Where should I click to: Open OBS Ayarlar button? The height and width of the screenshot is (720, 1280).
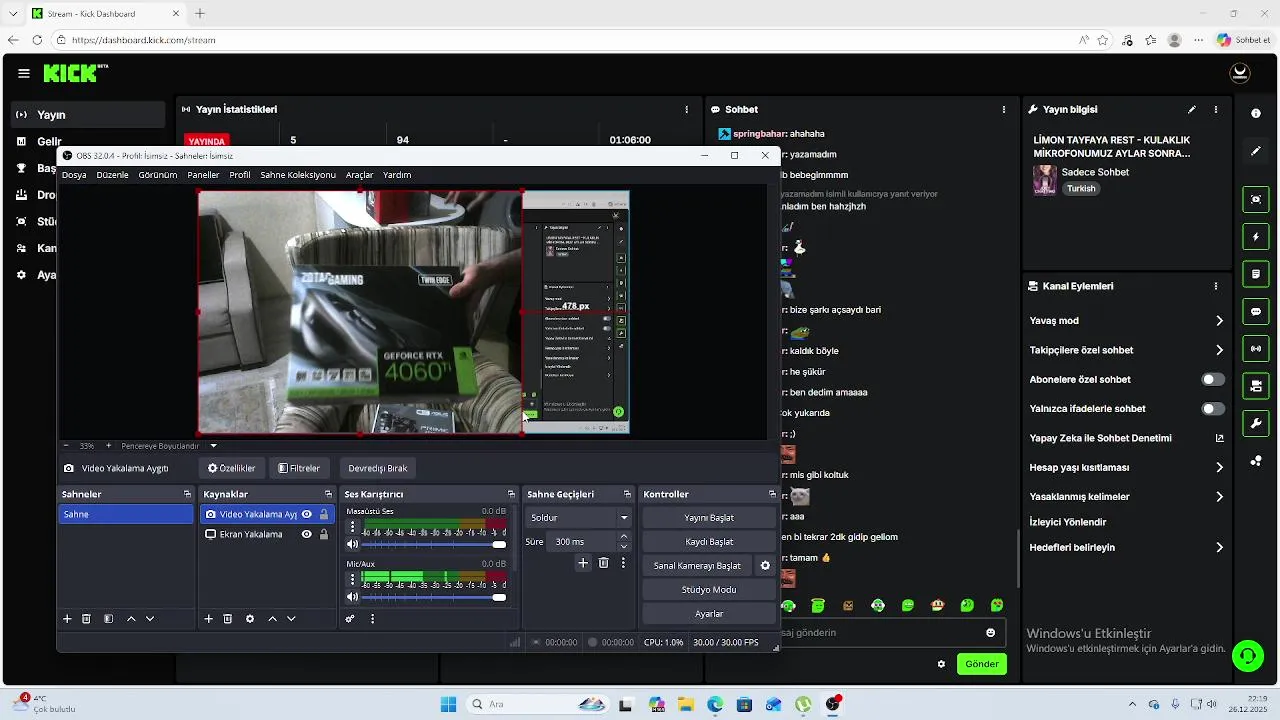click(x=709, y=614)
